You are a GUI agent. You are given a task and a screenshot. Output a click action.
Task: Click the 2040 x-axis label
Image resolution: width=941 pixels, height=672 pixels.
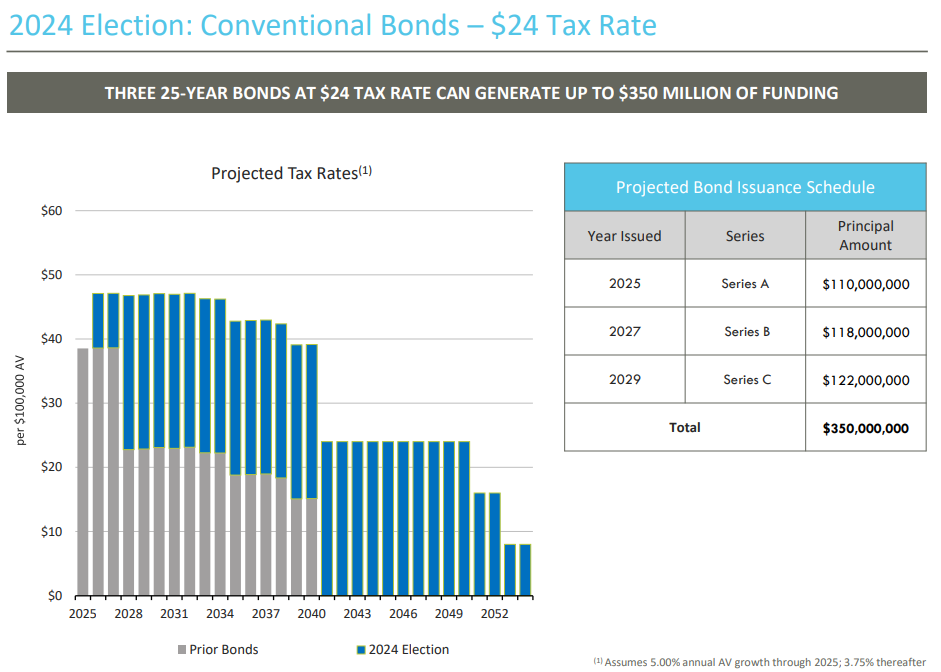click(x=311, y=614)
